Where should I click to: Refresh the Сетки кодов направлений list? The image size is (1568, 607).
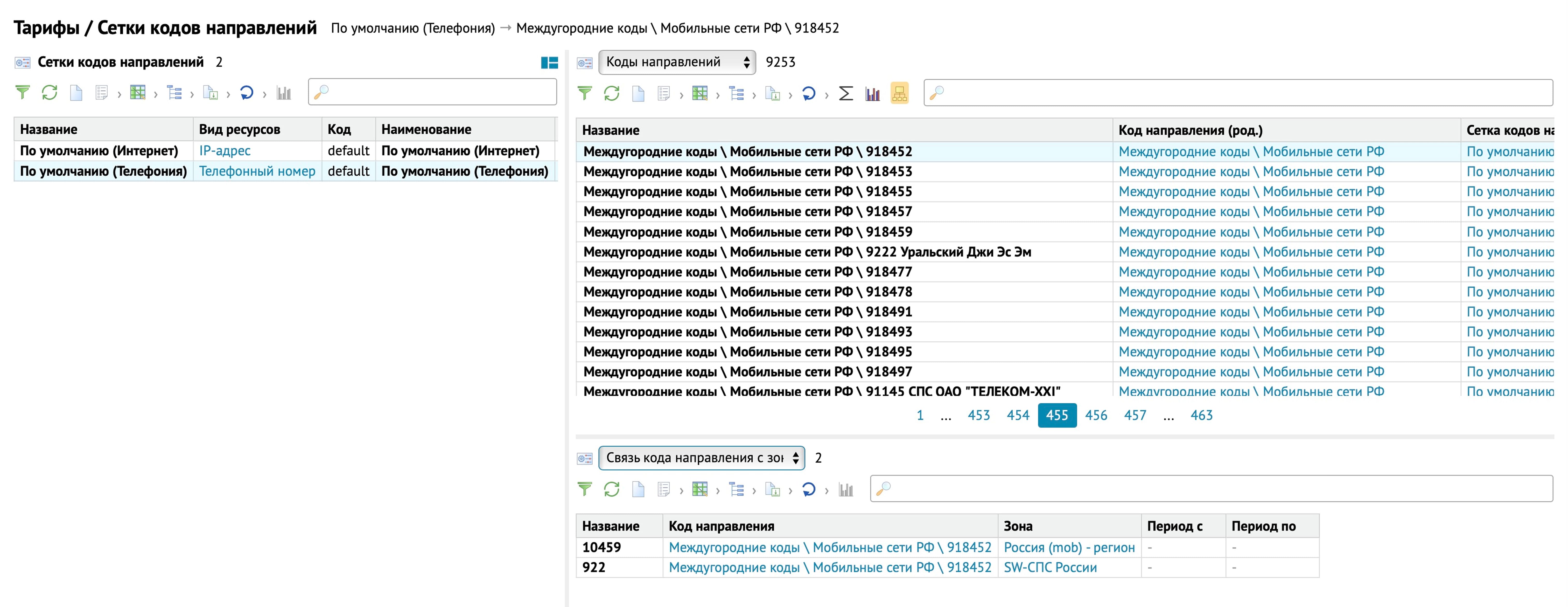(x=49, y=93)
